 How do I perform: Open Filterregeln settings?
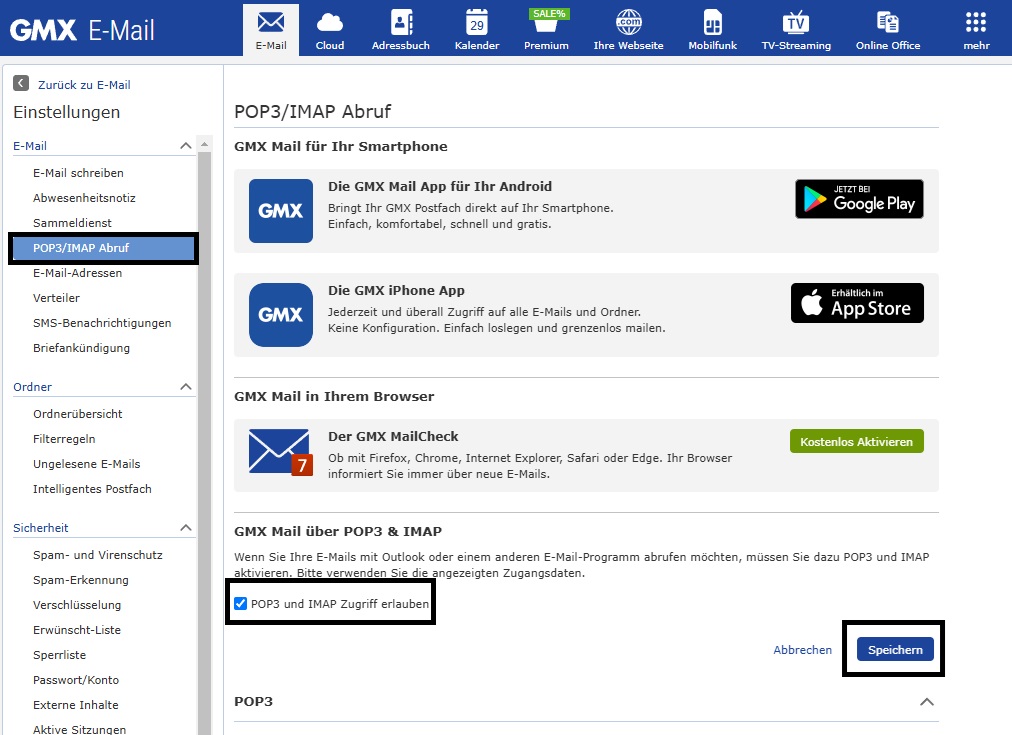pos(64,439)
